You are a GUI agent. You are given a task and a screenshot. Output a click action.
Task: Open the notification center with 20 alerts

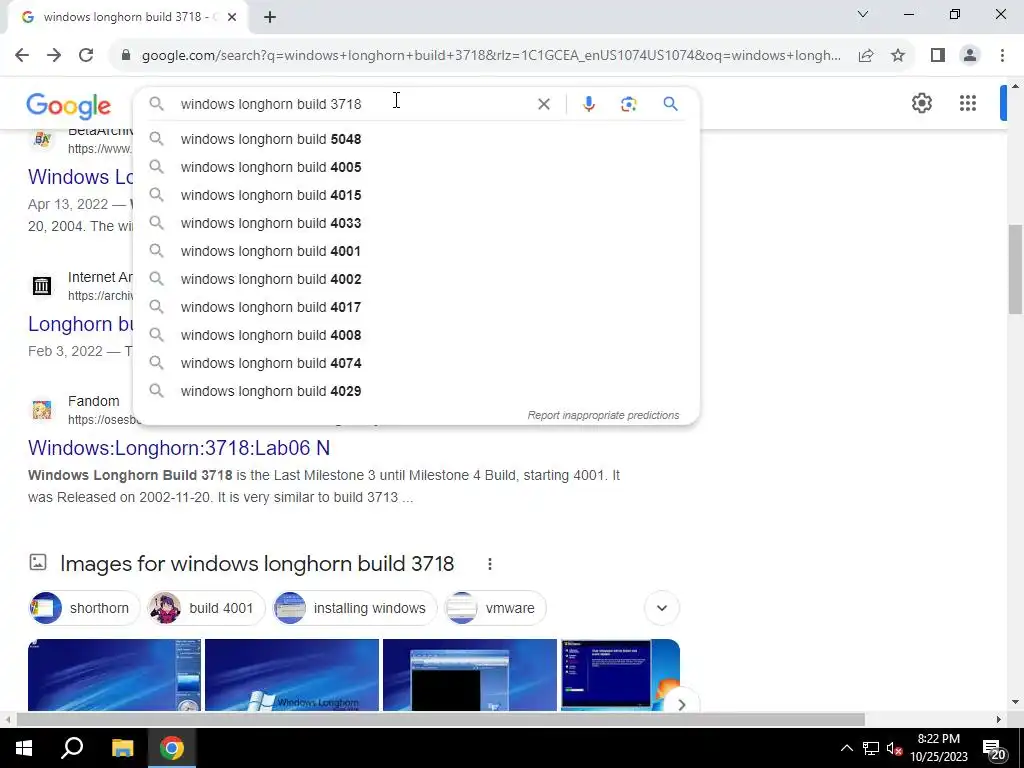(x=994, y=749)
